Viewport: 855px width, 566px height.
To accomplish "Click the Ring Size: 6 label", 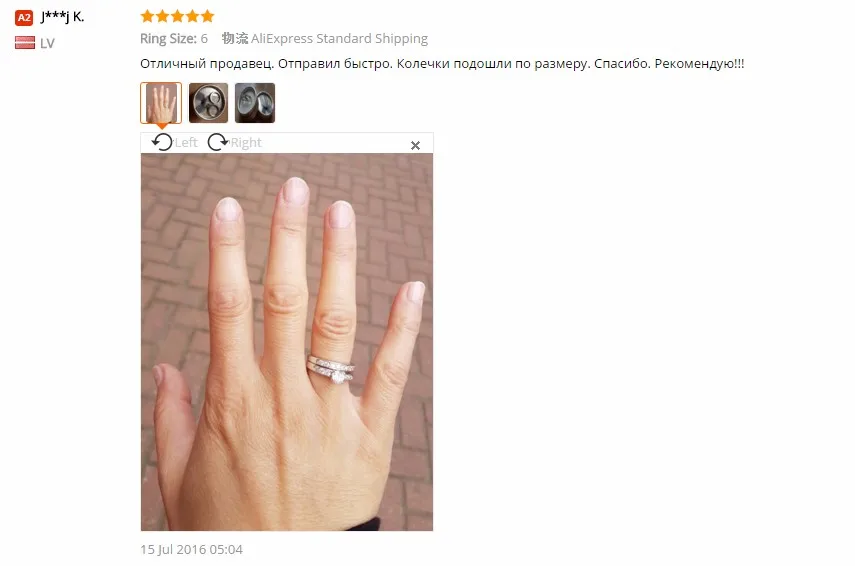I will tap(174, 39).
